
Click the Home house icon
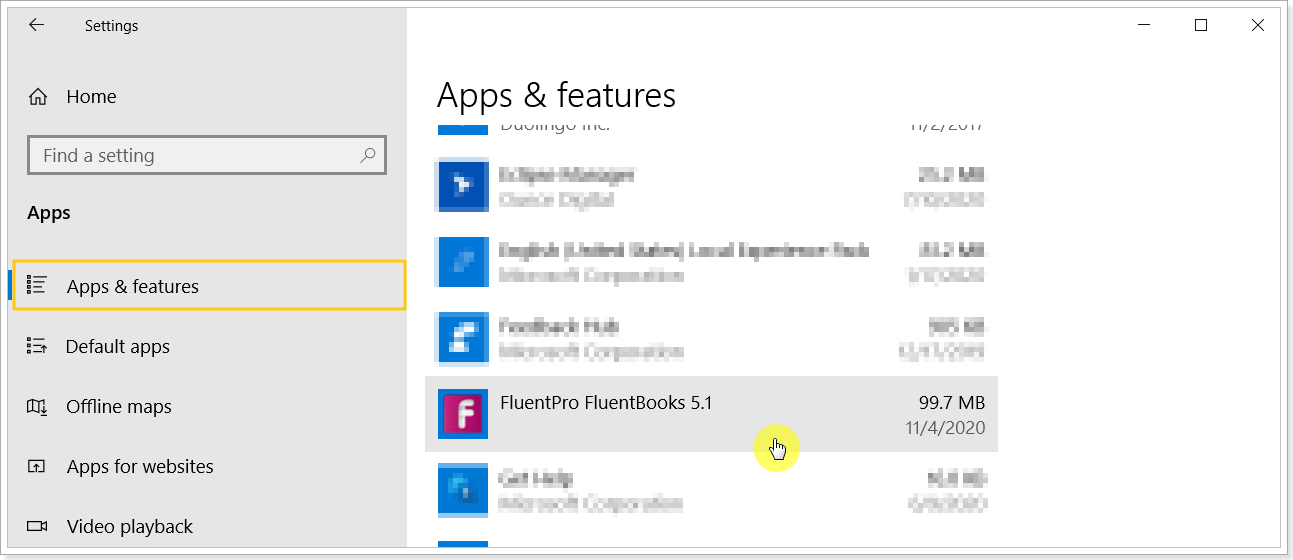click(38, 97)
